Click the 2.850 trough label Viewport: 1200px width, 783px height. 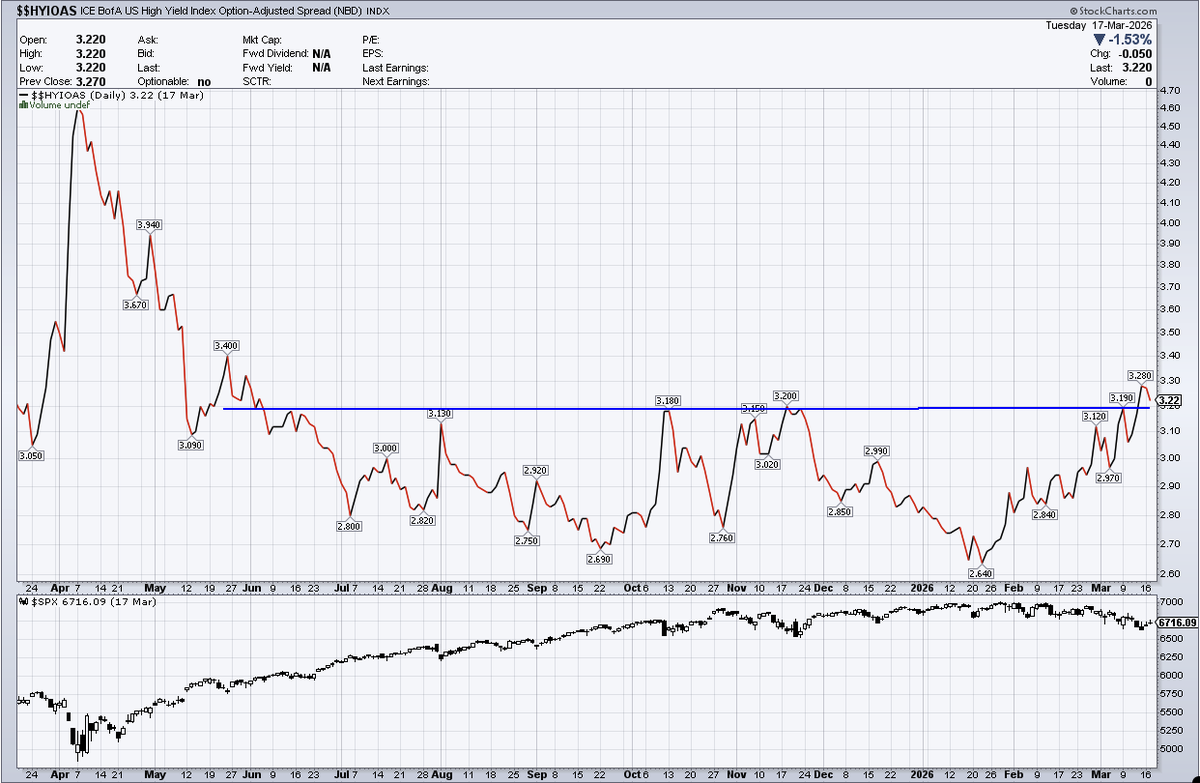pos(840,511)
